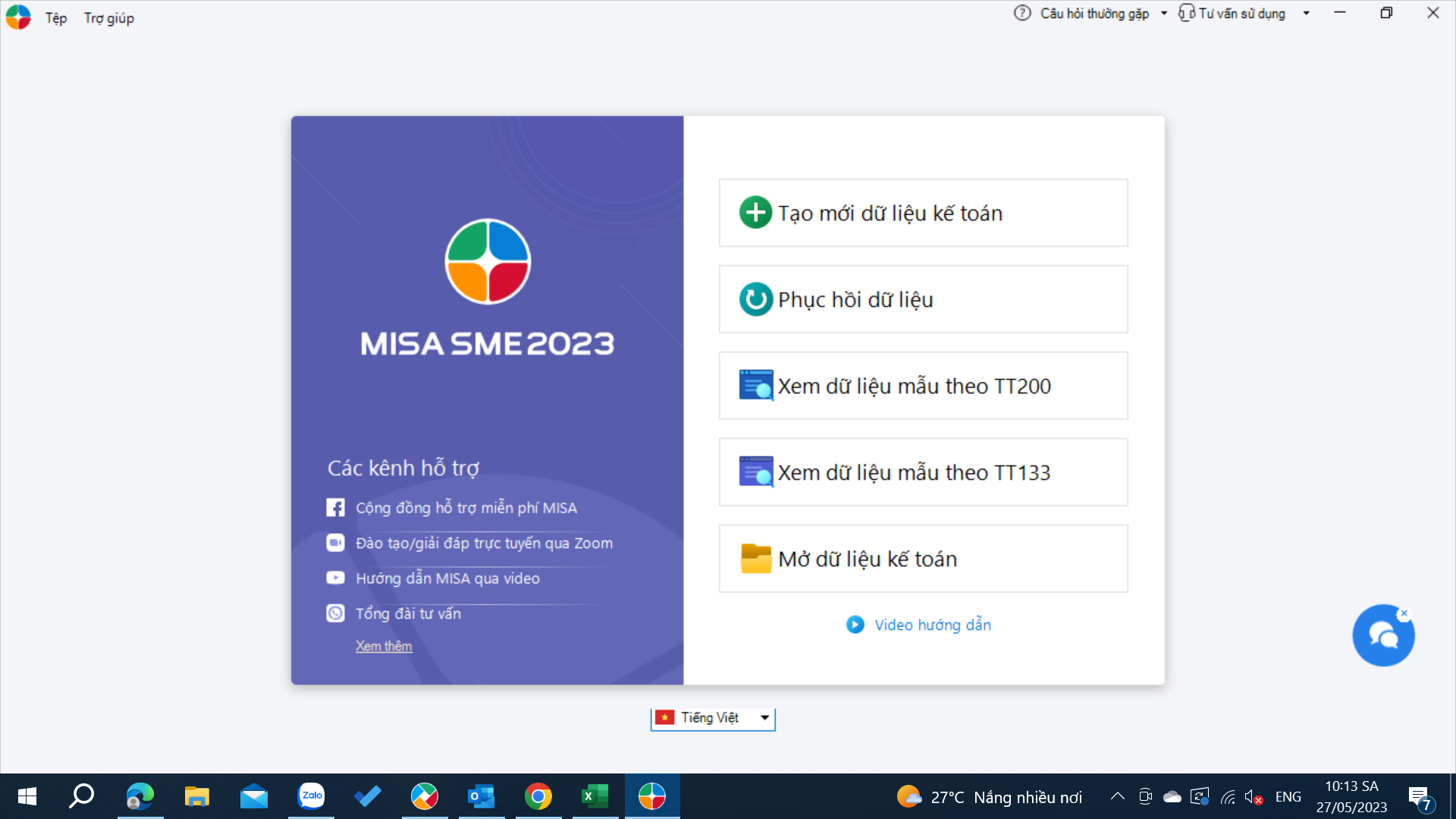
Task: Click the ENG input language indicator
Action: pyautogui.click(x=1288, y=797)
